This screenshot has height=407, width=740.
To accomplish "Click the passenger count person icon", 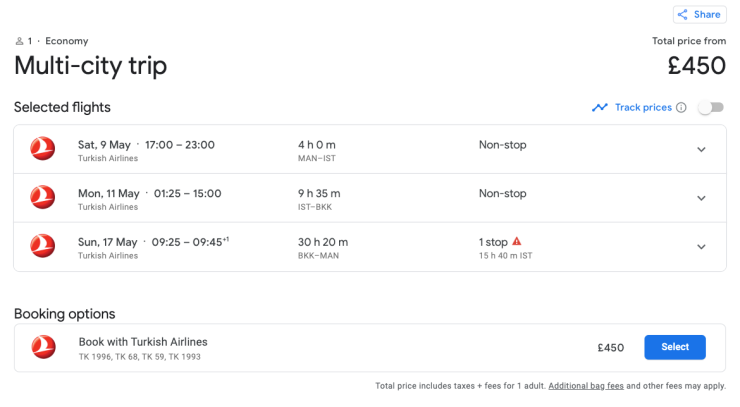I will 19,41.
